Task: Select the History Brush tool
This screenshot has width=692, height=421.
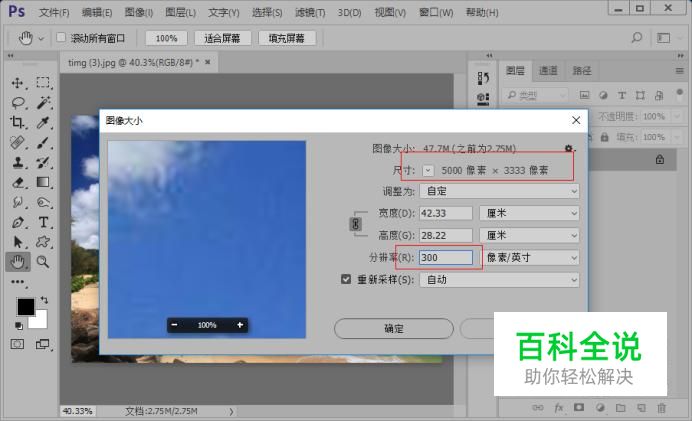Action: pyautogui.click(x=43, y=162)
